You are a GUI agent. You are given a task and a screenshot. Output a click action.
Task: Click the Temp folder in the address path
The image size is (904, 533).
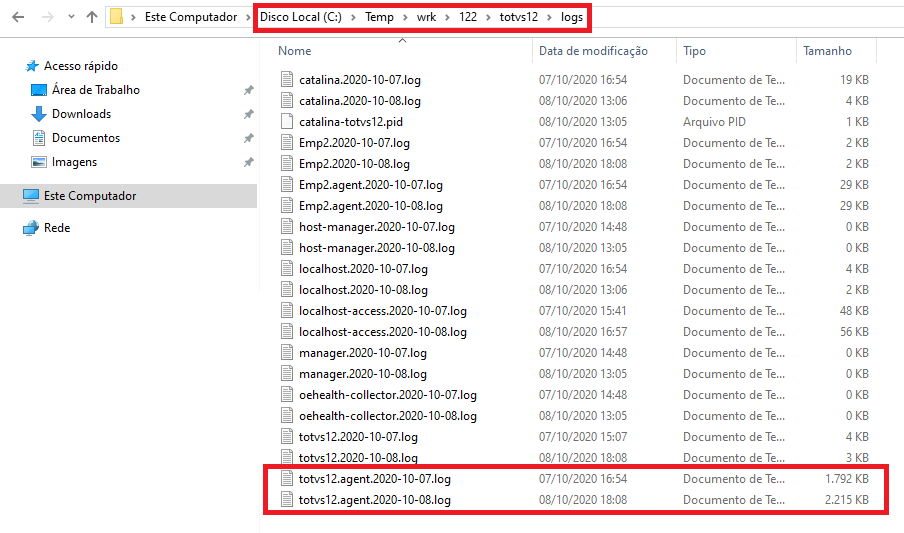point(379,17)
